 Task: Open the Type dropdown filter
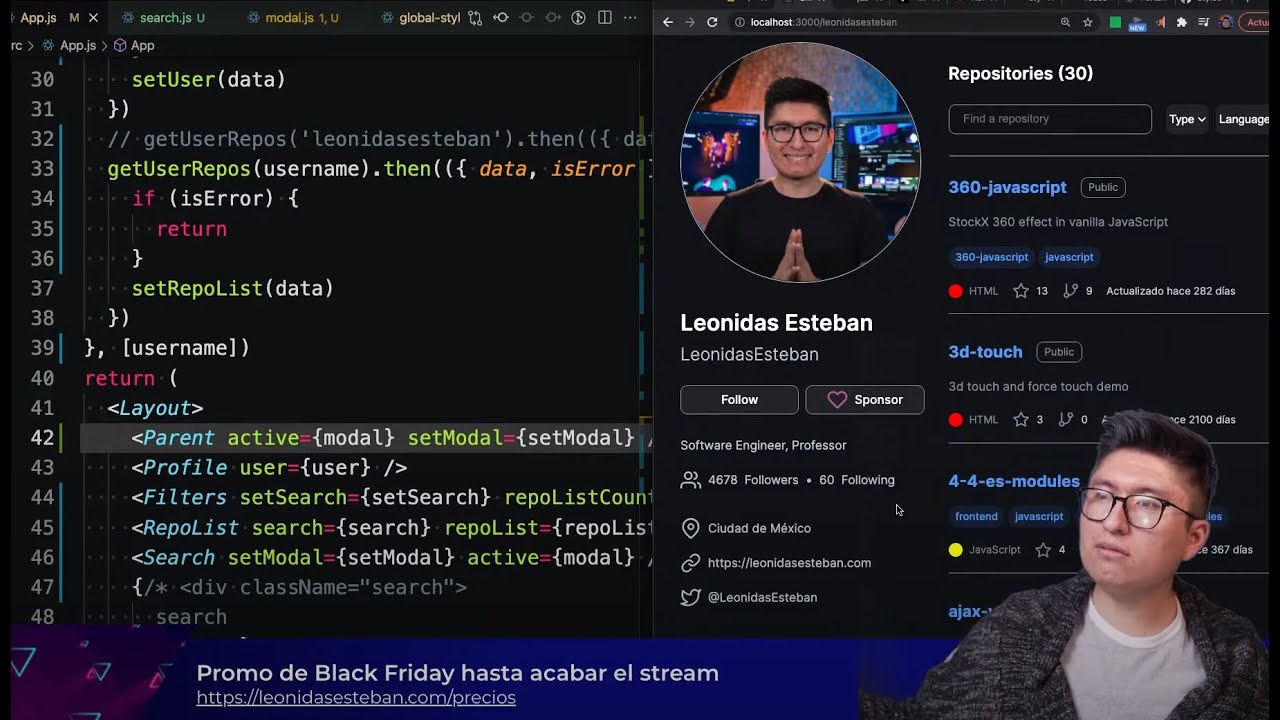click(1187, 119)
